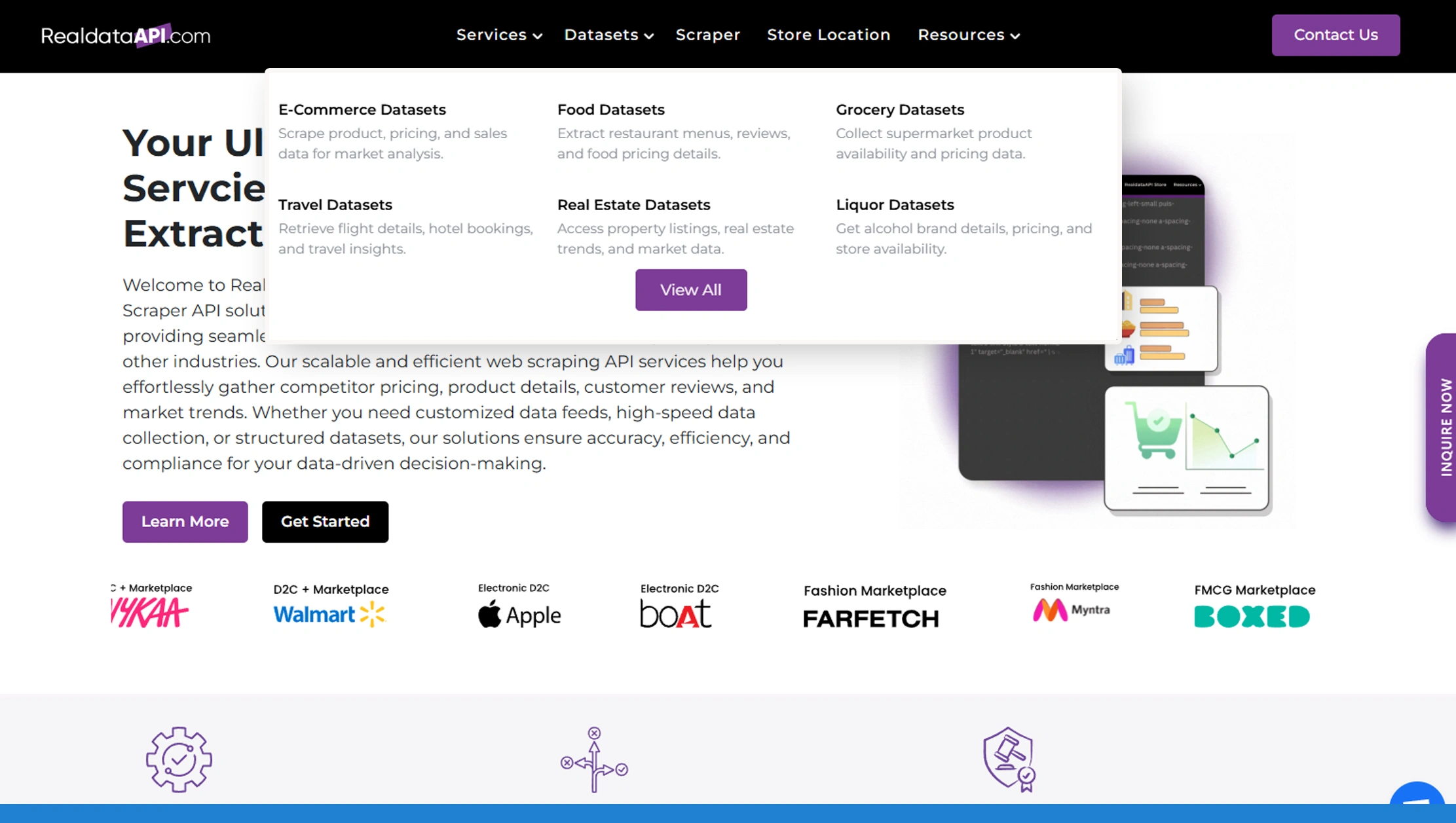The width and height of the screenshot is (1456, 823).
Task: Collapse the Datasets dropdown menu
Action: point(608,35)
